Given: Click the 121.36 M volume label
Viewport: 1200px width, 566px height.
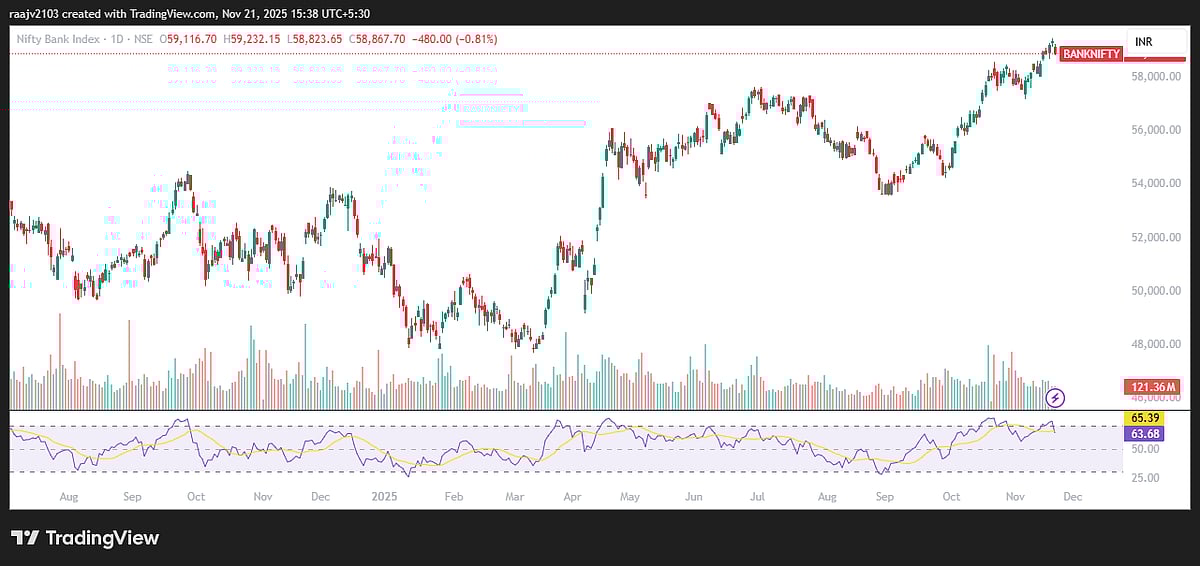Looking at the screenshot, I should [1154, 387].
